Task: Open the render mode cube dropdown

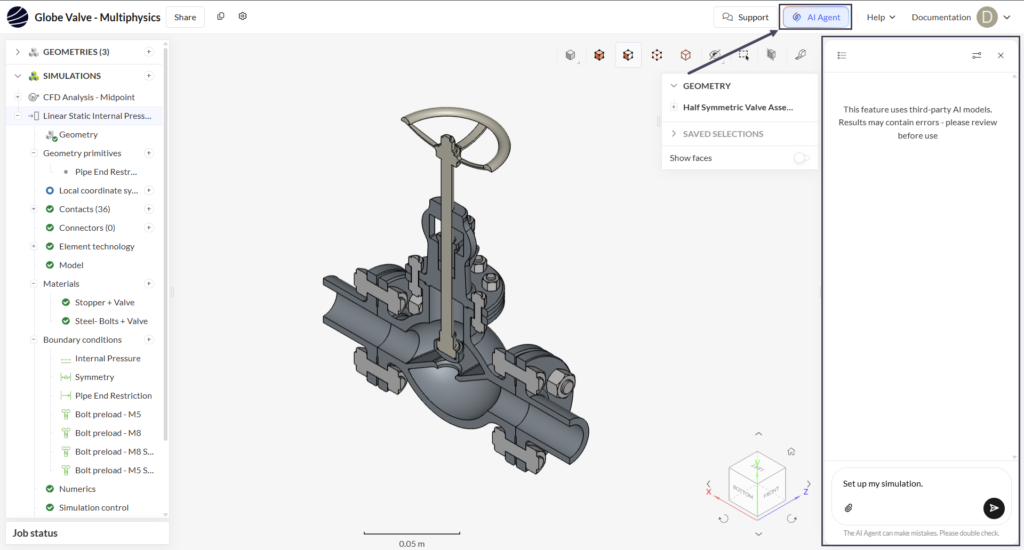Action: (x=571, y=56)
